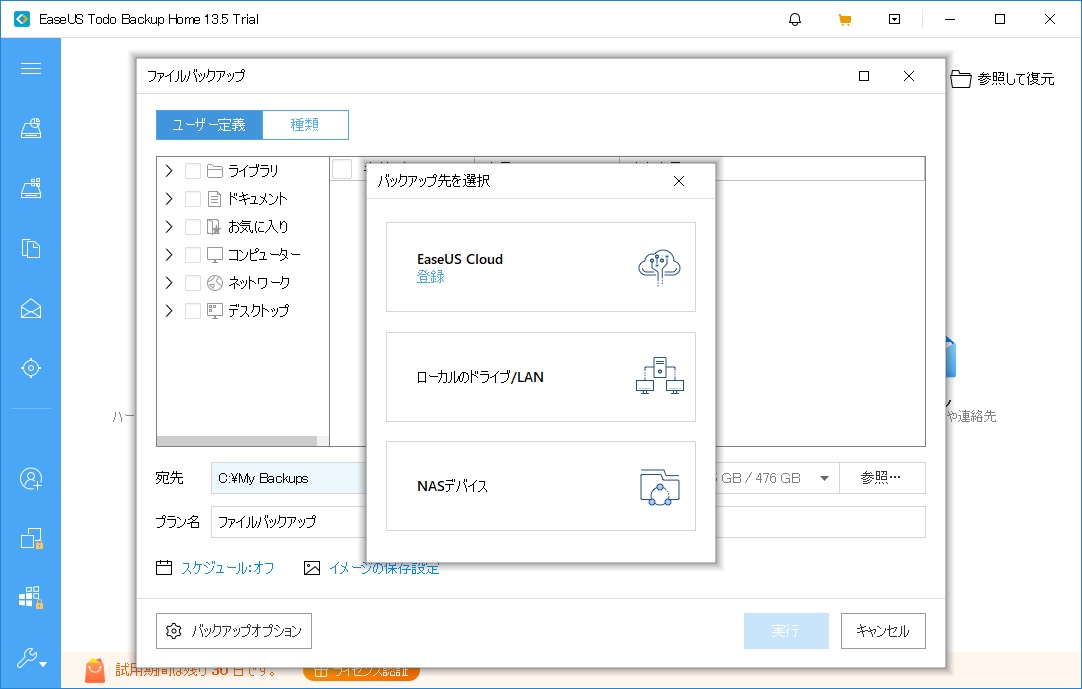
Task: Toggle the select-all checkbox in file list header
Action: point(342,169)
